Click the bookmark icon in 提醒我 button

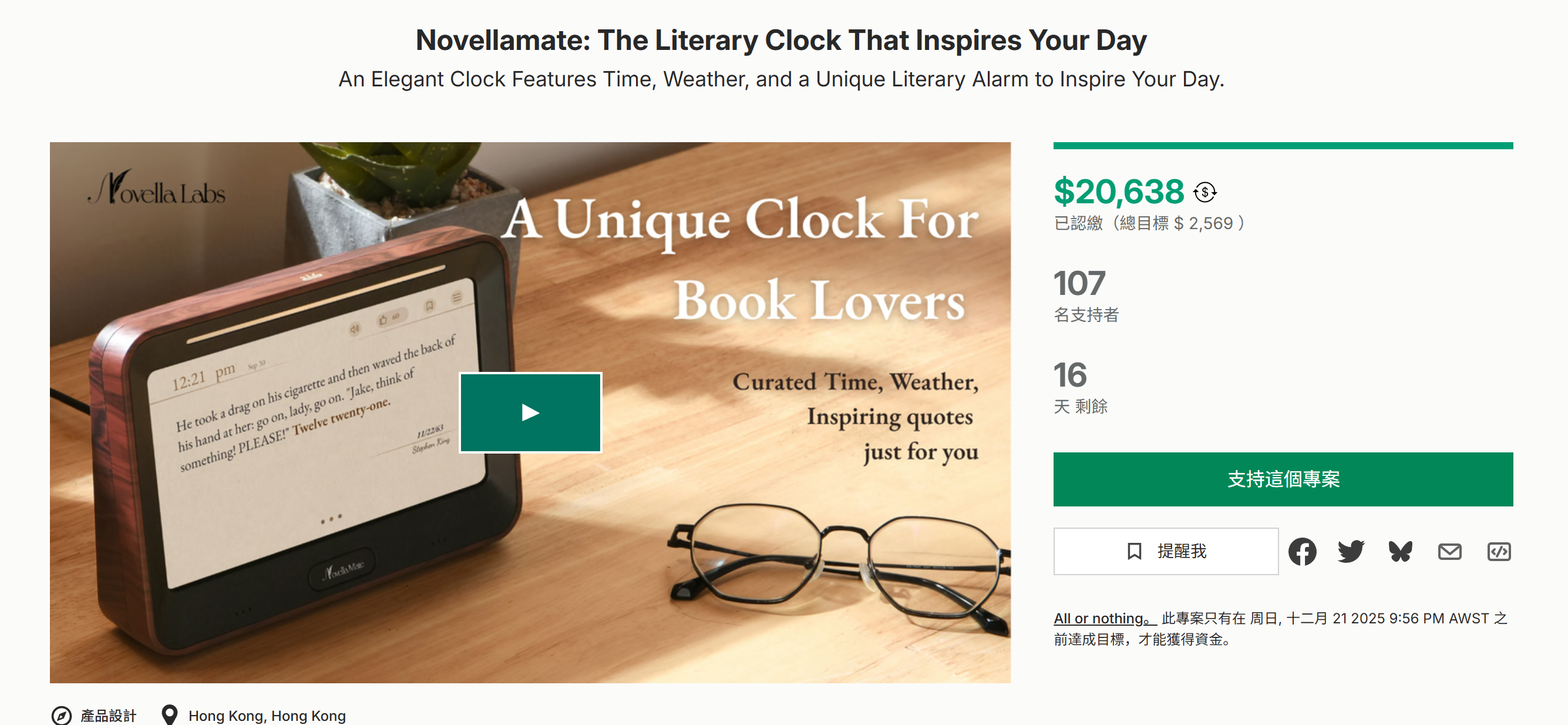(x=1134, y=552)
